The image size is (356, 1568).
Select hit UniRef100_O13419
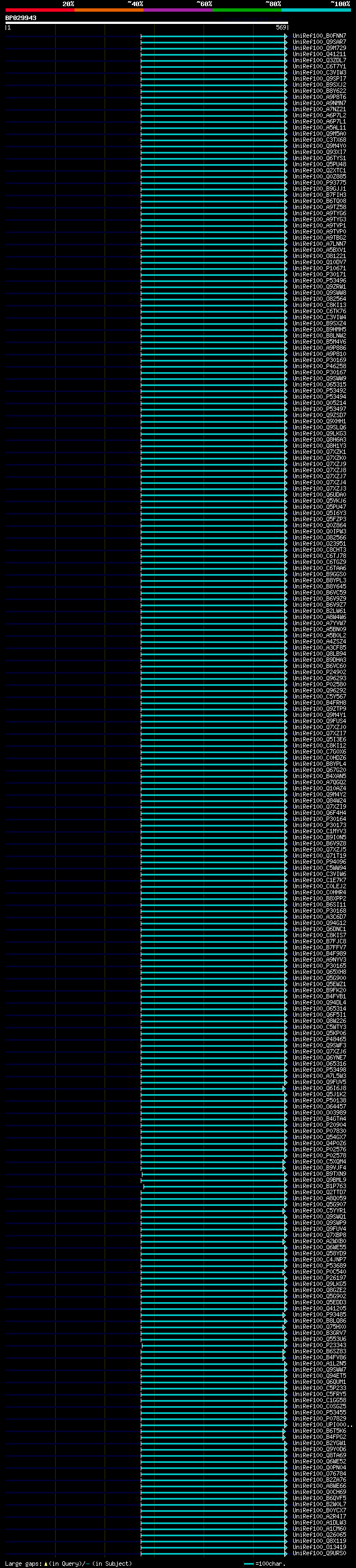tap(319, 1546)
